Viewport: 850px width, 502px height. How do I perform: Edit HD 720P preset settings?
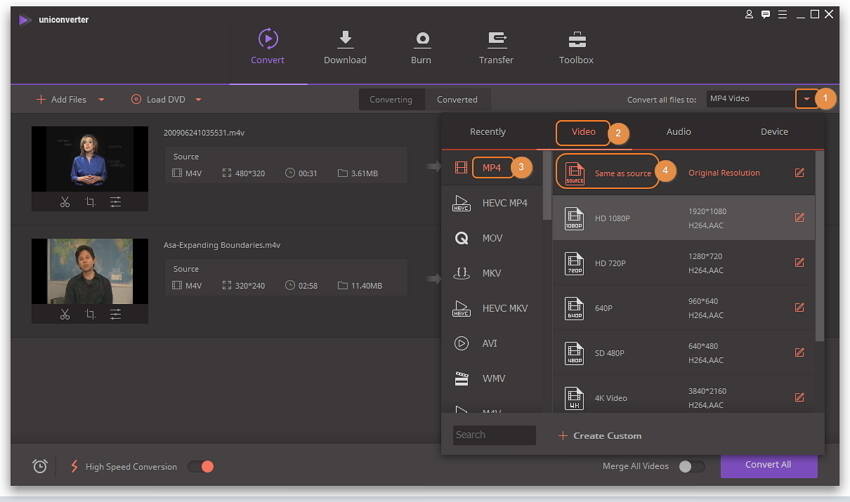[799, 262]
